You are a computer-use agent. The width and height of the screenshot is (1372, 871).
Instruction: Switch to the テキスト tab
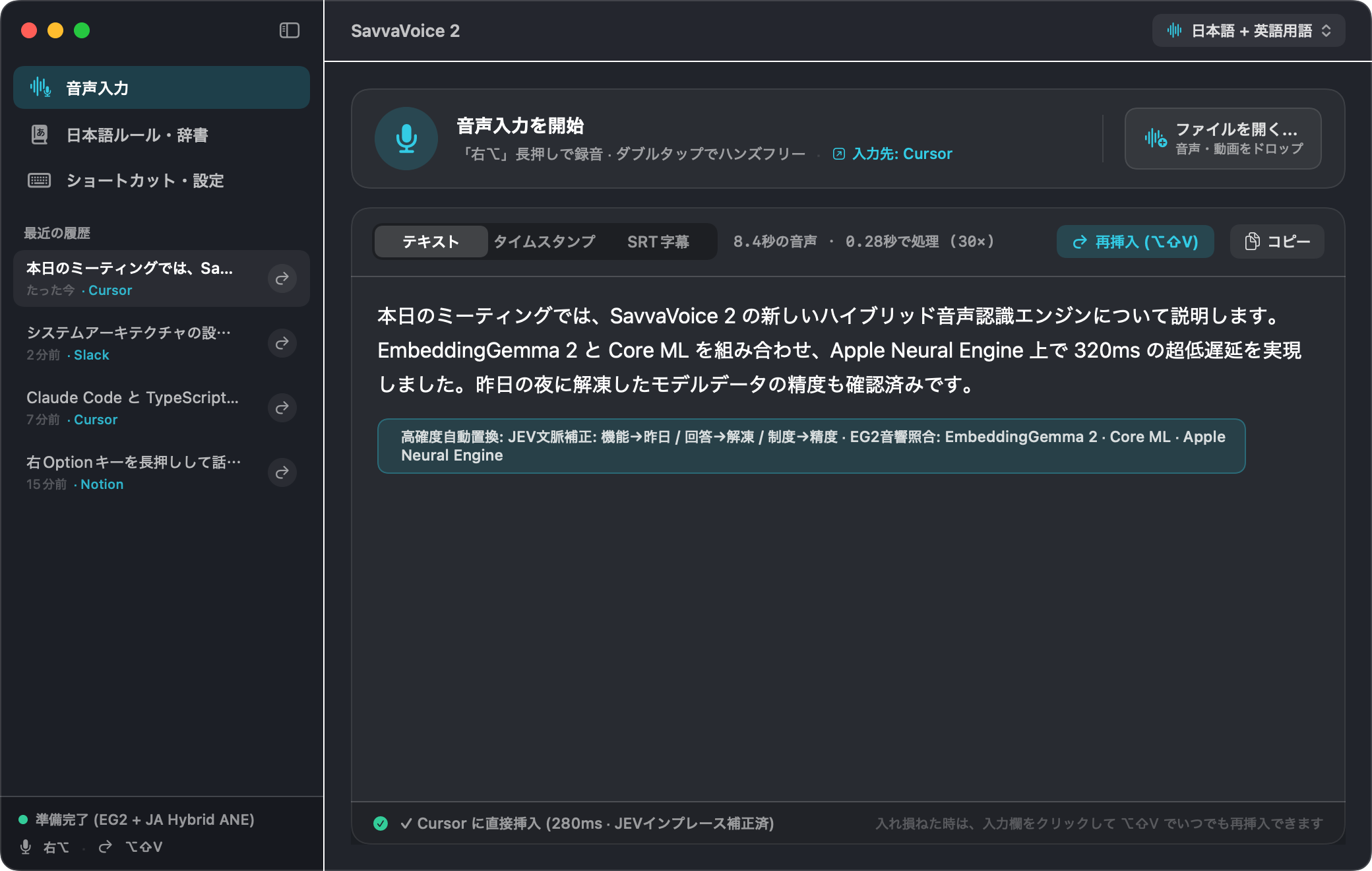(431, 242)
